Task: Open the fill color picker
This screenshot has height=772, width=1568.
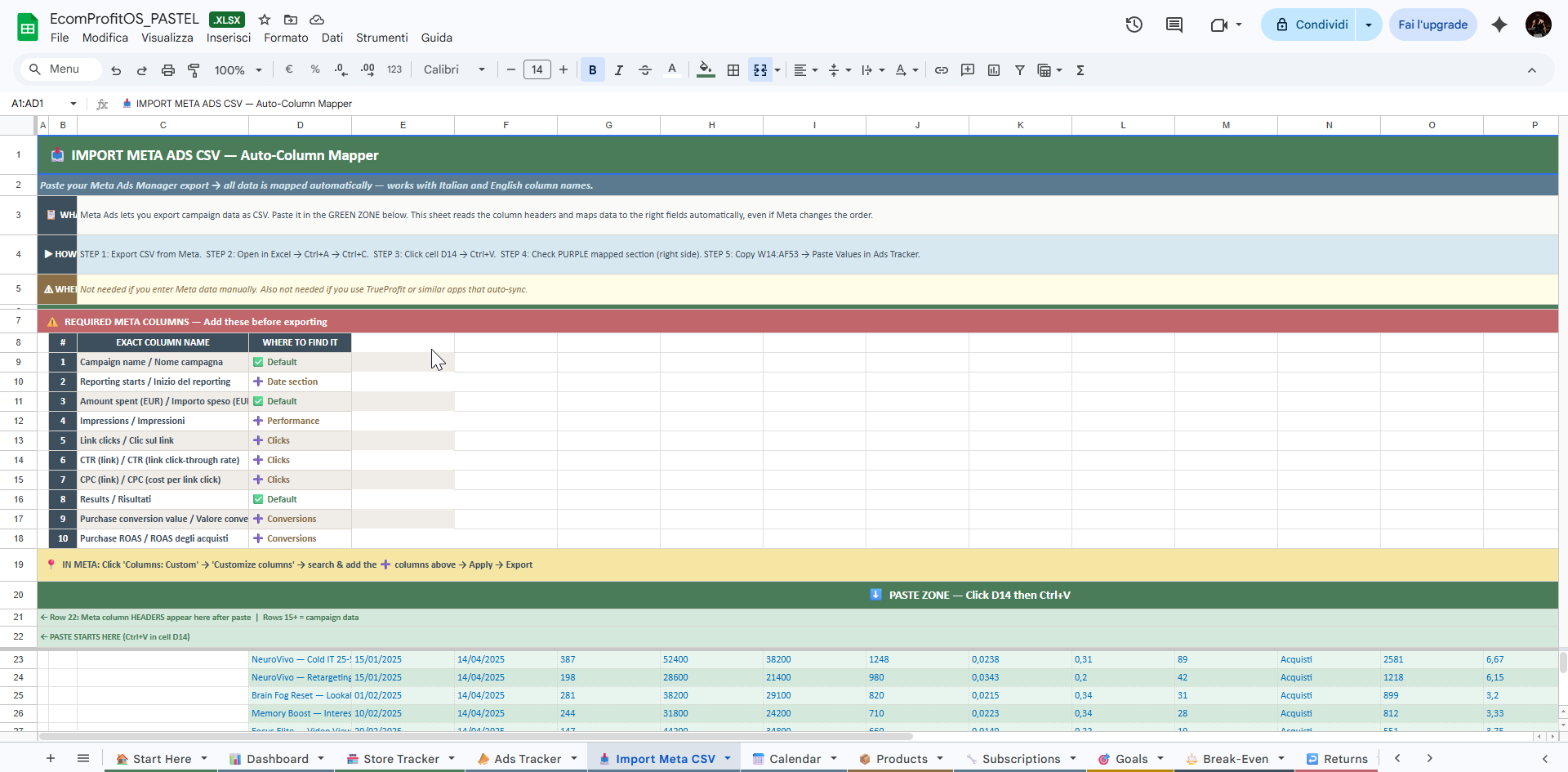Action: [706, 70]
